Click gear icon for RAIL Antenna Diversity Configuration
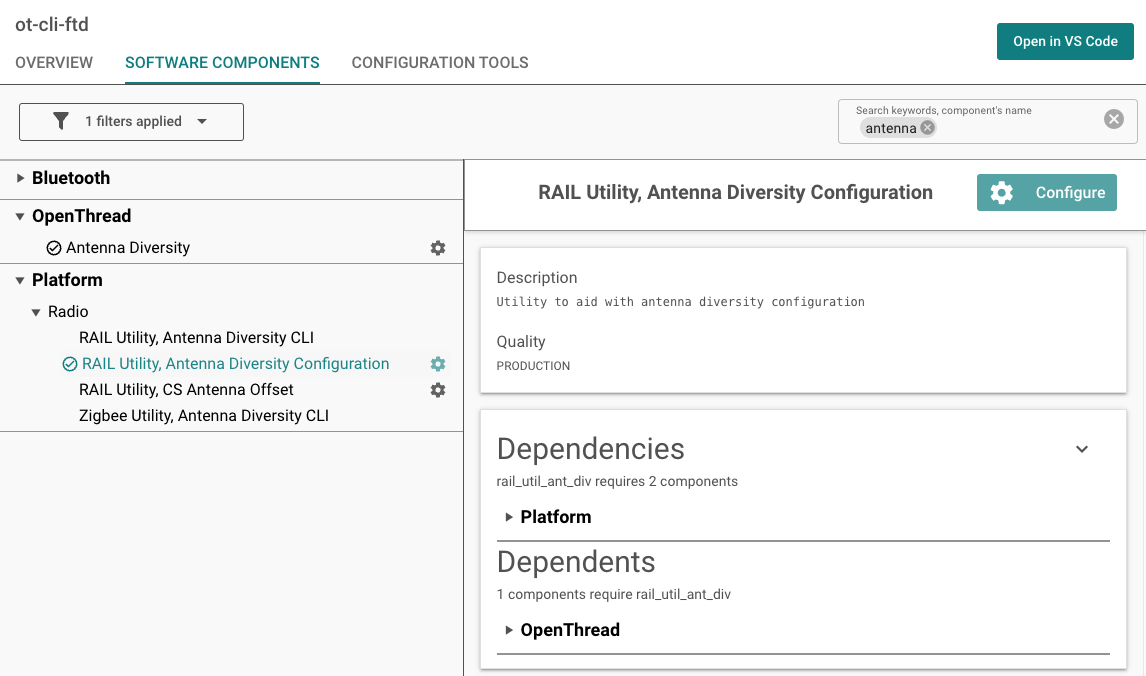Viewport: 1146px width, 676px height. point(438,364)
